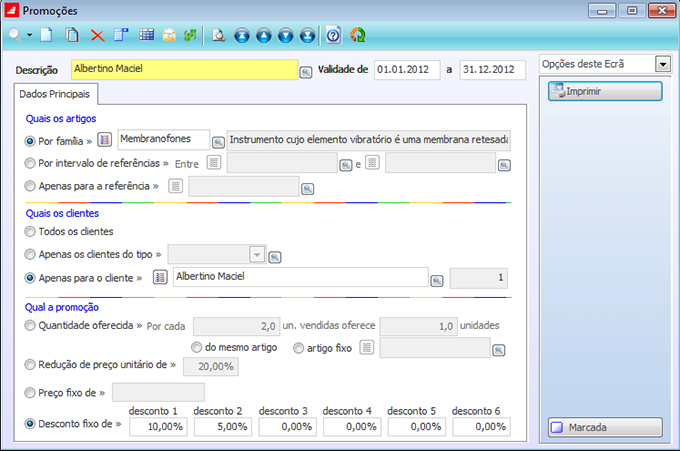Click lookup icon next to Descrição field
This screenshot has width=680, height=451.
[306, 72]
